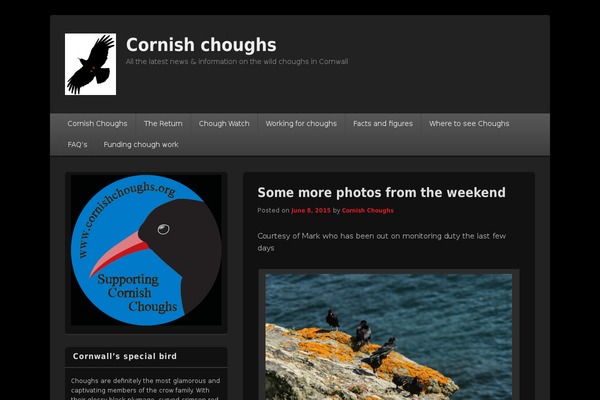Open the Working for choughs menu
The width and height of the screenshot is (600, 400).
(x=301, y=124)
